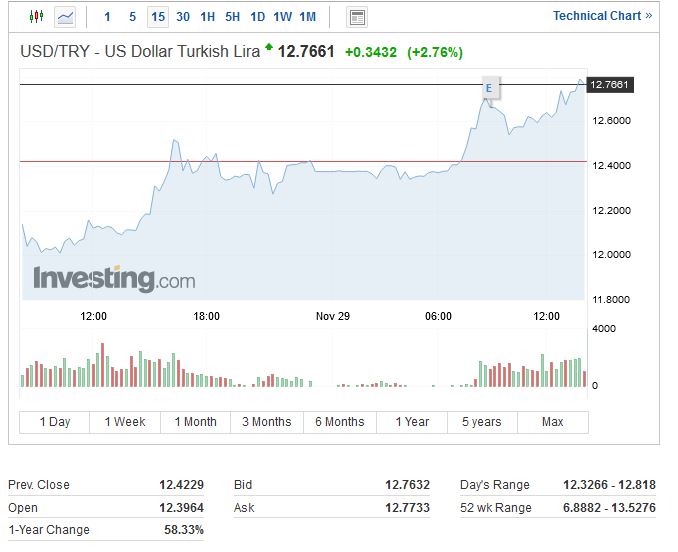Show the 1 Week range
The height and width of the screenshot is (552, 678).
[125, 422]
